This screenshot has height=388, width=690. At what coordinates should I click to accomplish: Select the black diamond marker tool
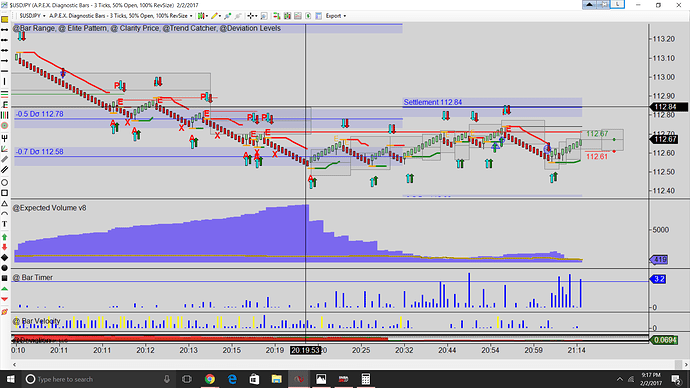[x=4, y=257]
